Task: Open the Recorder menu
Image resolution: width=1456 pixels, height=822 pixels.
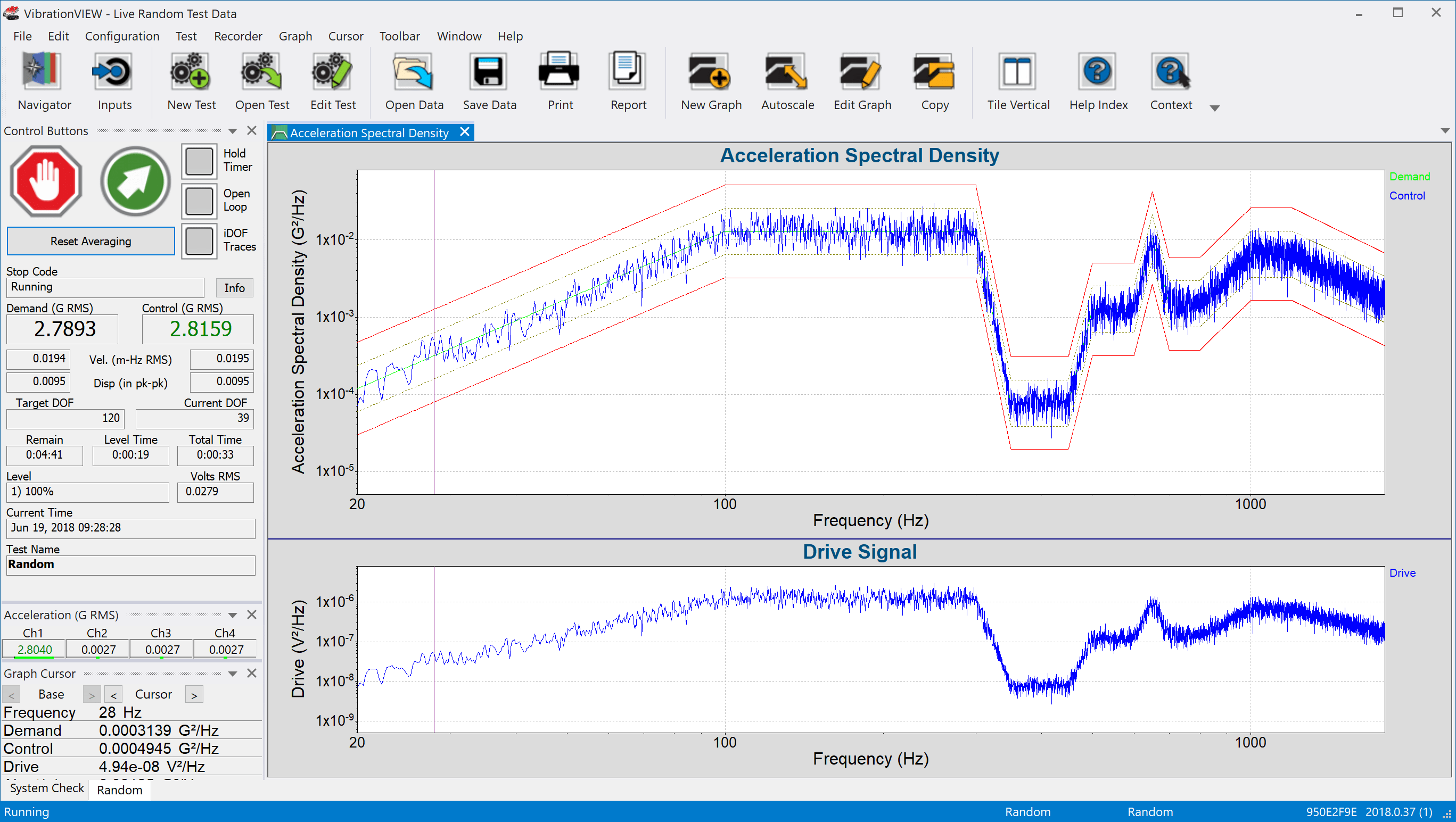Action: coord(237,36)
